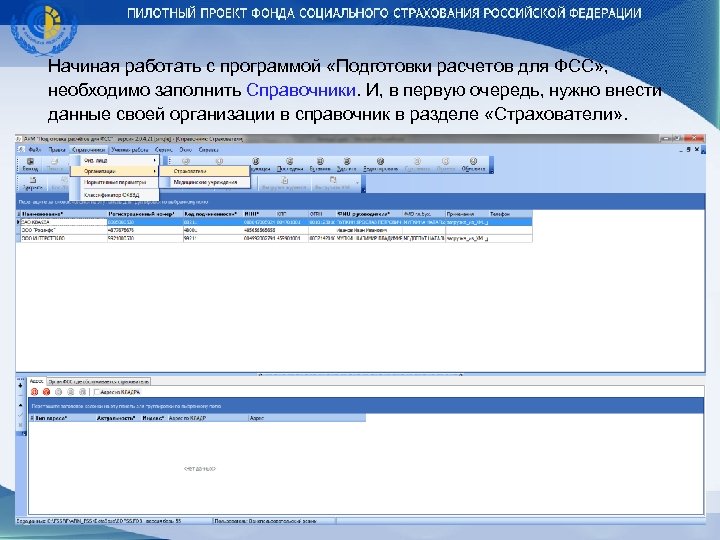Select the first organization row (ЗАО)
This screenshot has height=540, width=720.
point(274,222)
